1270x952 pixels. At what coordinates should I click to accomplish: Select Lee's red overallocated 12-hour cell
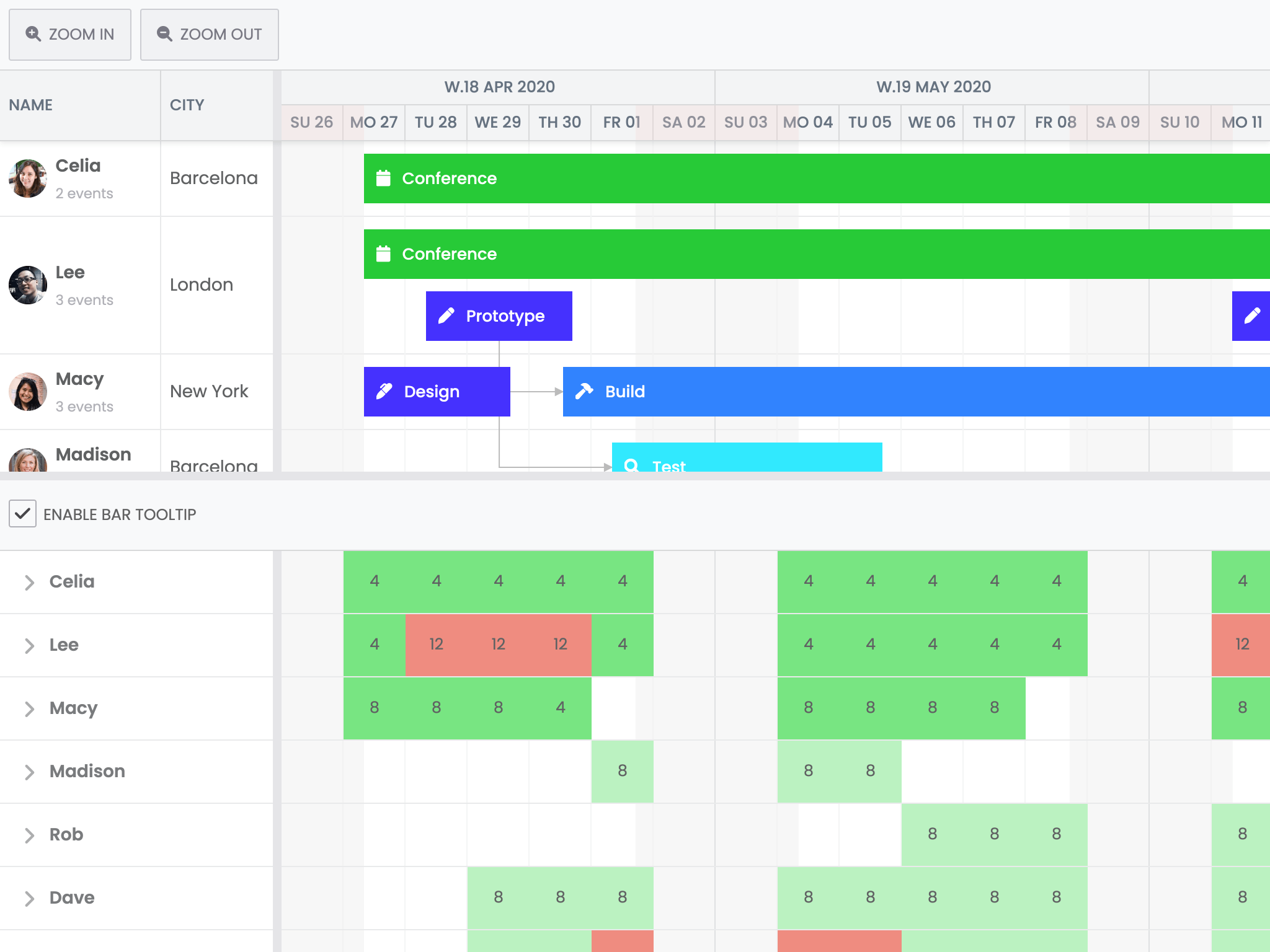[498, 645]
